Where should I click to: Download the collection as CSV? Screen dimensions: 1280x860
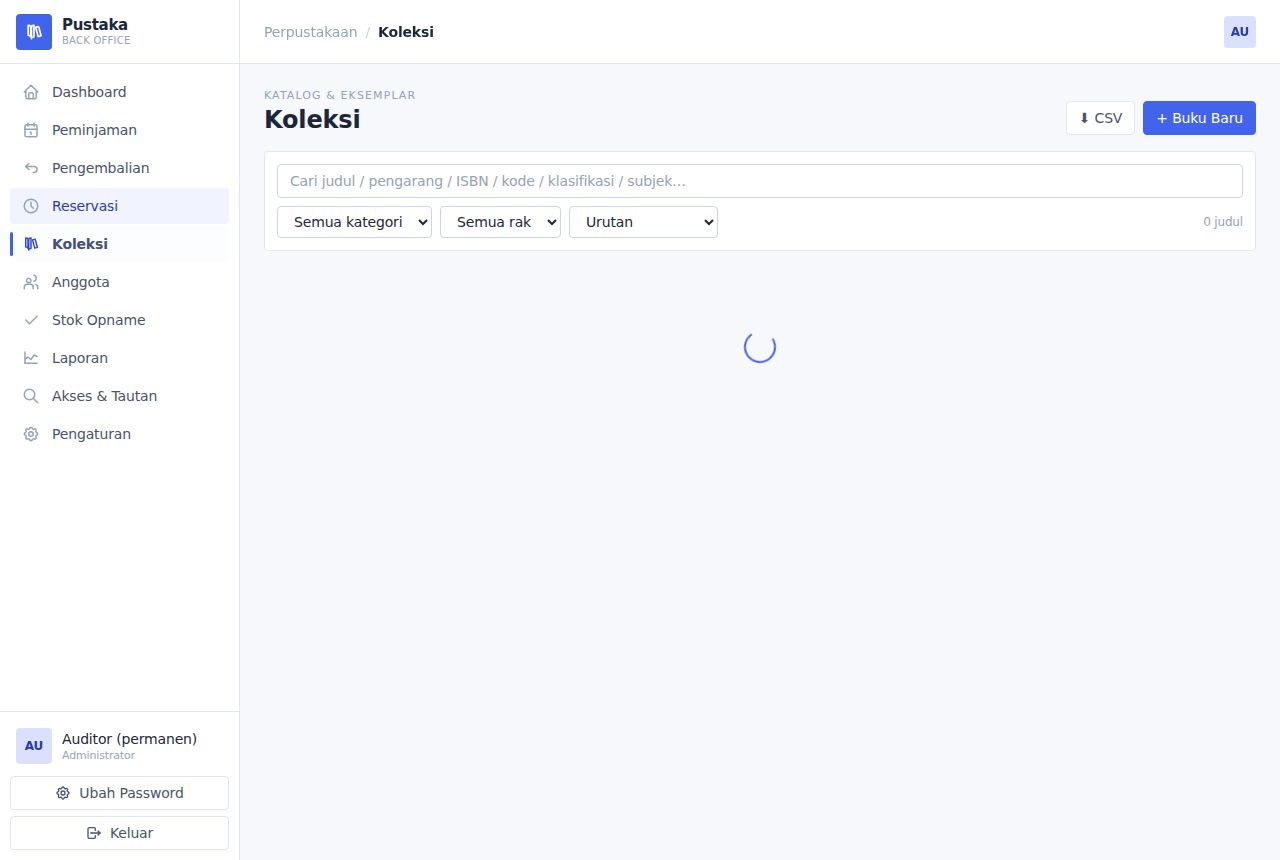(1100, 118)
